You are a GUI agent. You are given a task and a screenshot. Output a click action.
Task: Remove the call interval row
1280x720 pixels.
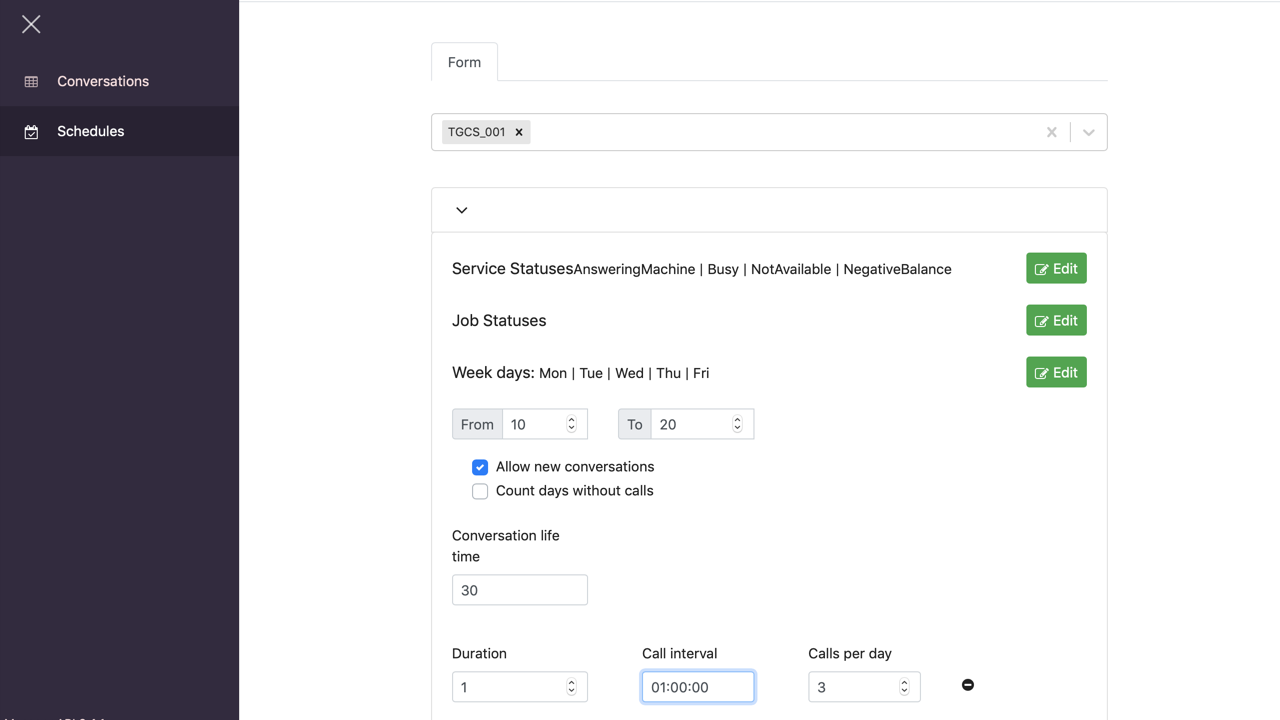click(967, 685)
